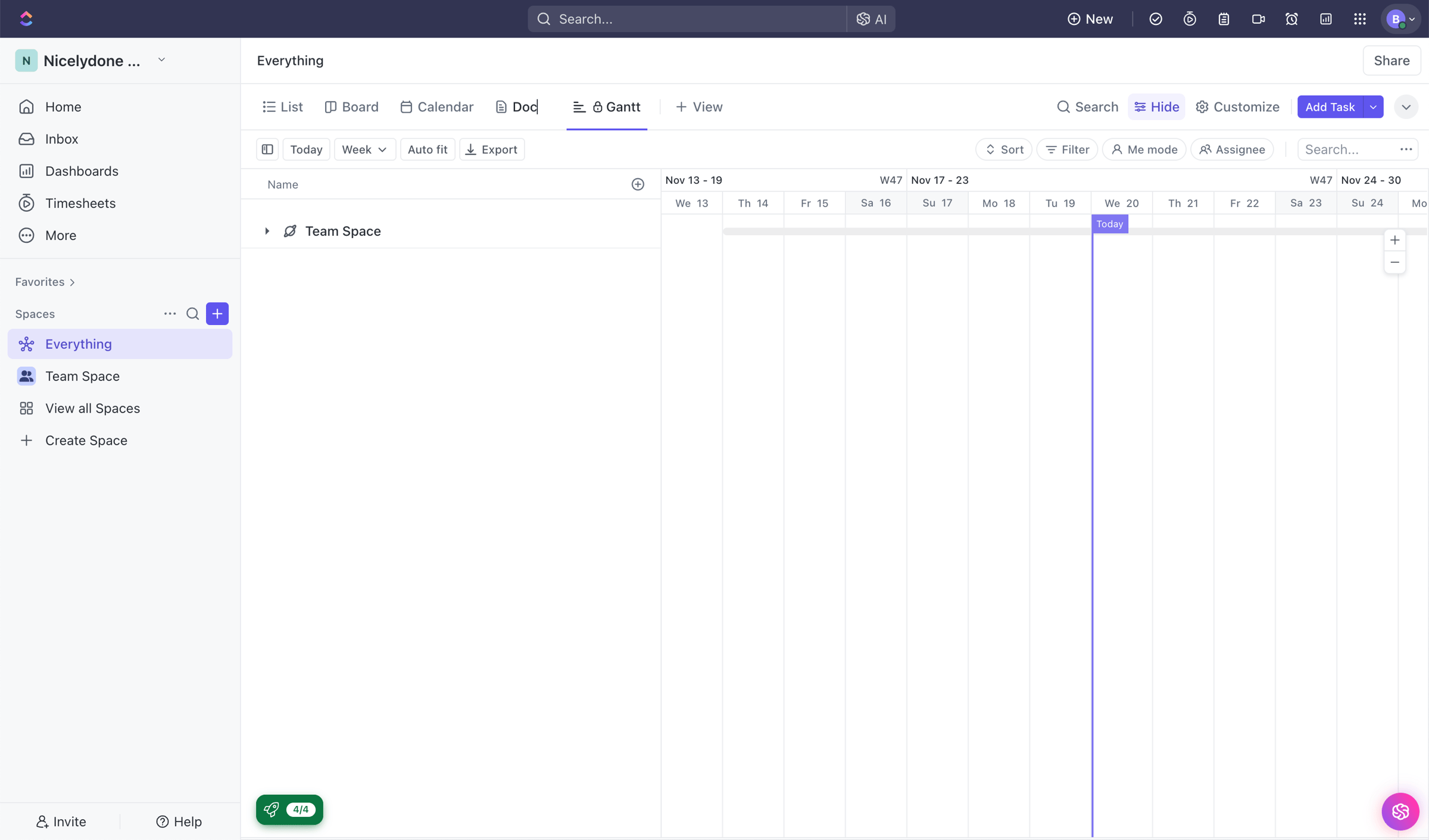Toggle the sidebar panel icon left of Today

click(267, 149)
